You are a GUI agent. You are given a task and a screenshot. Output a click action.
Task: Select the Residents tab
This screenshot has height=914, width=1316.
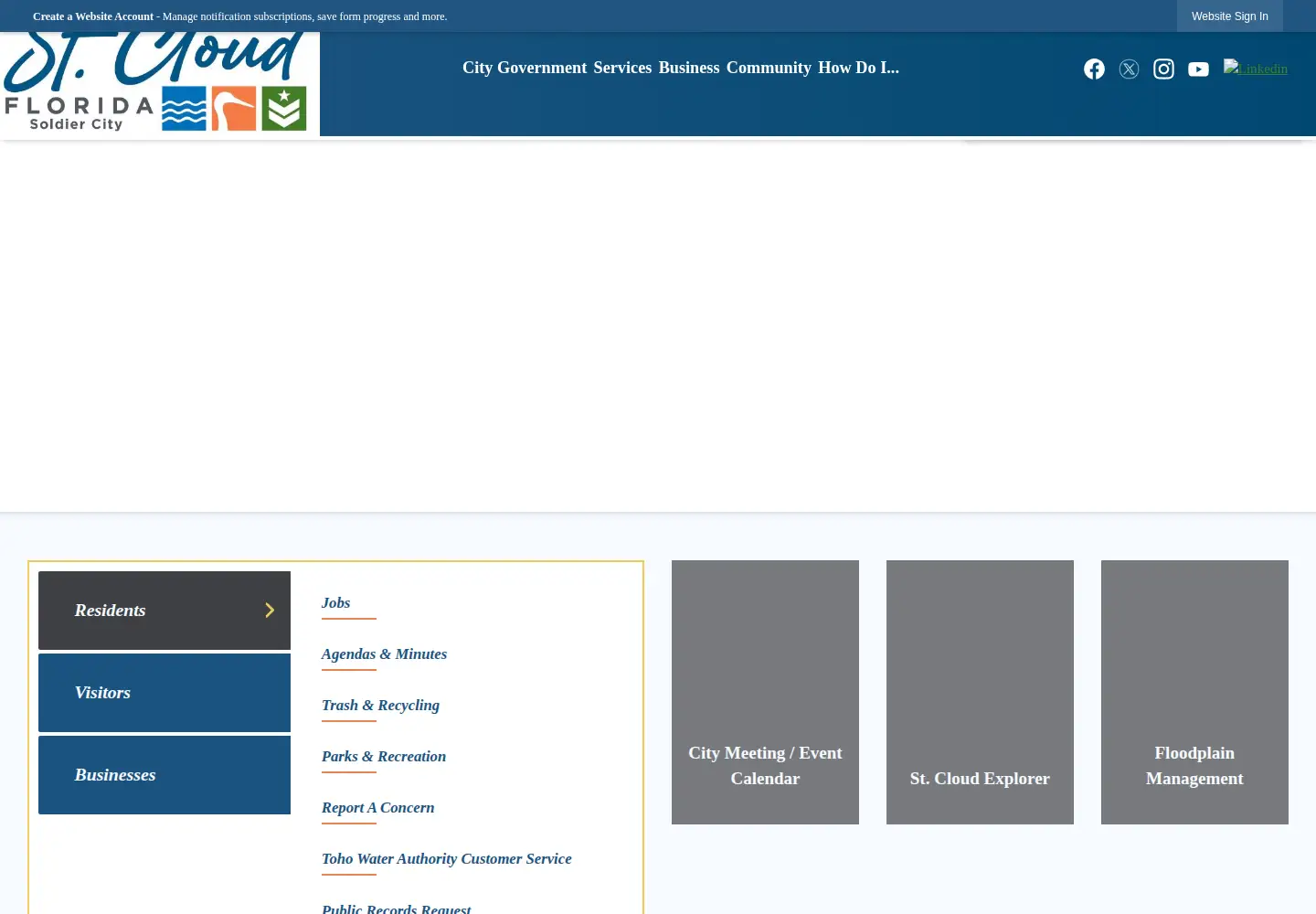tap(164, 611)
